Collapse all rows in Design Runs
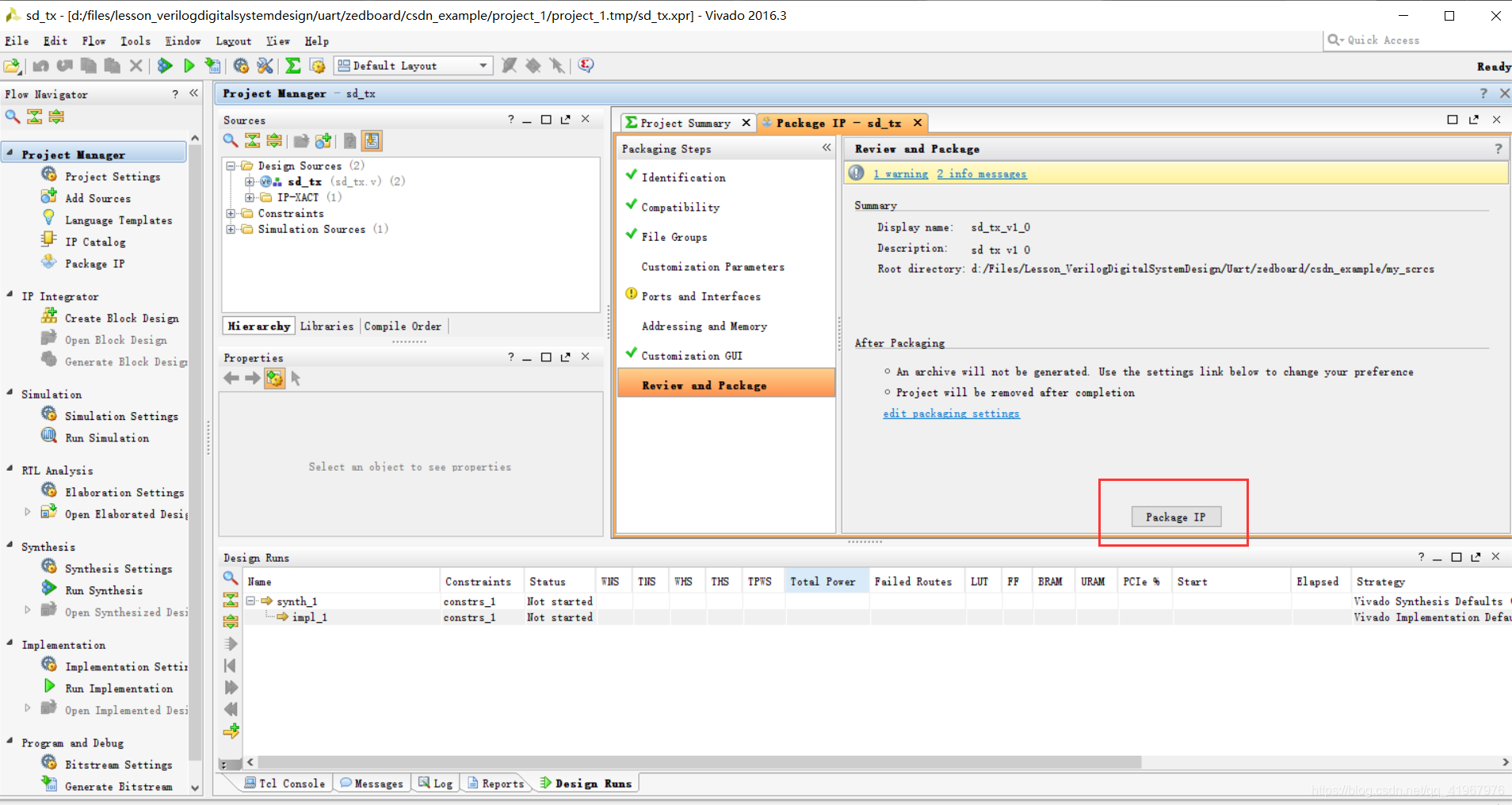The image size is (1512, 805). click(231, 600)
